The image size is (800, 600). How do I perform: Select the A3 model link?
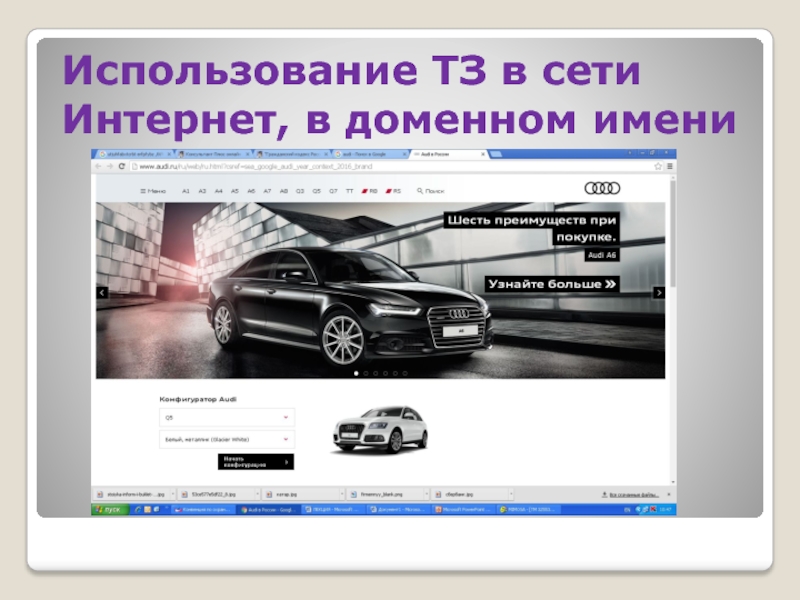pyautogui.click(x=202, y=191)
